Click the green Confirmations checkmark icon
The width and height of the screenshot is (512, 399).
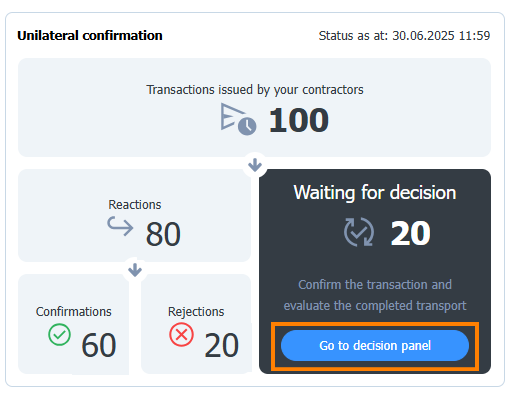click(x=59, y=335)
